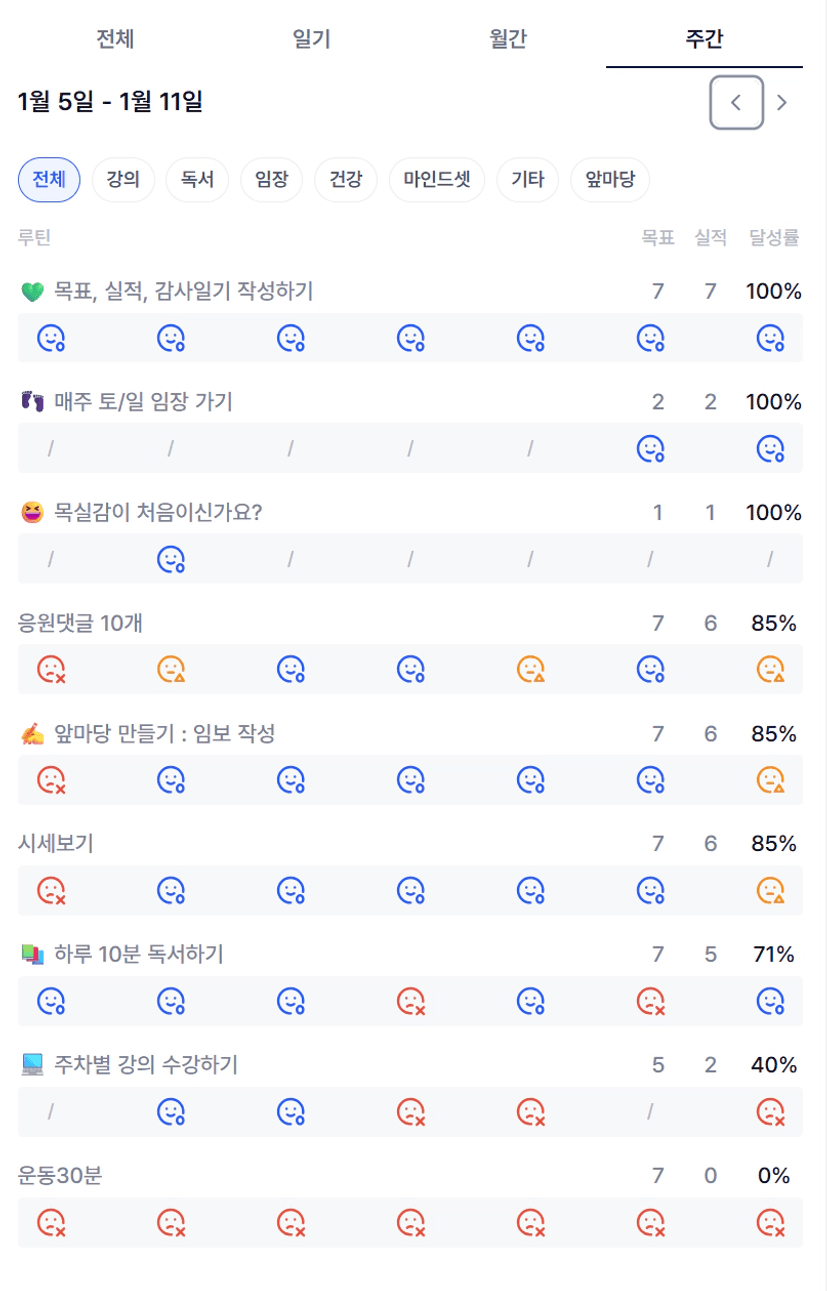Click books icon beside 하루 10분 독서하기
Image resolution: width=827 pixels, height=1291 pixels.
pos(32,955)
